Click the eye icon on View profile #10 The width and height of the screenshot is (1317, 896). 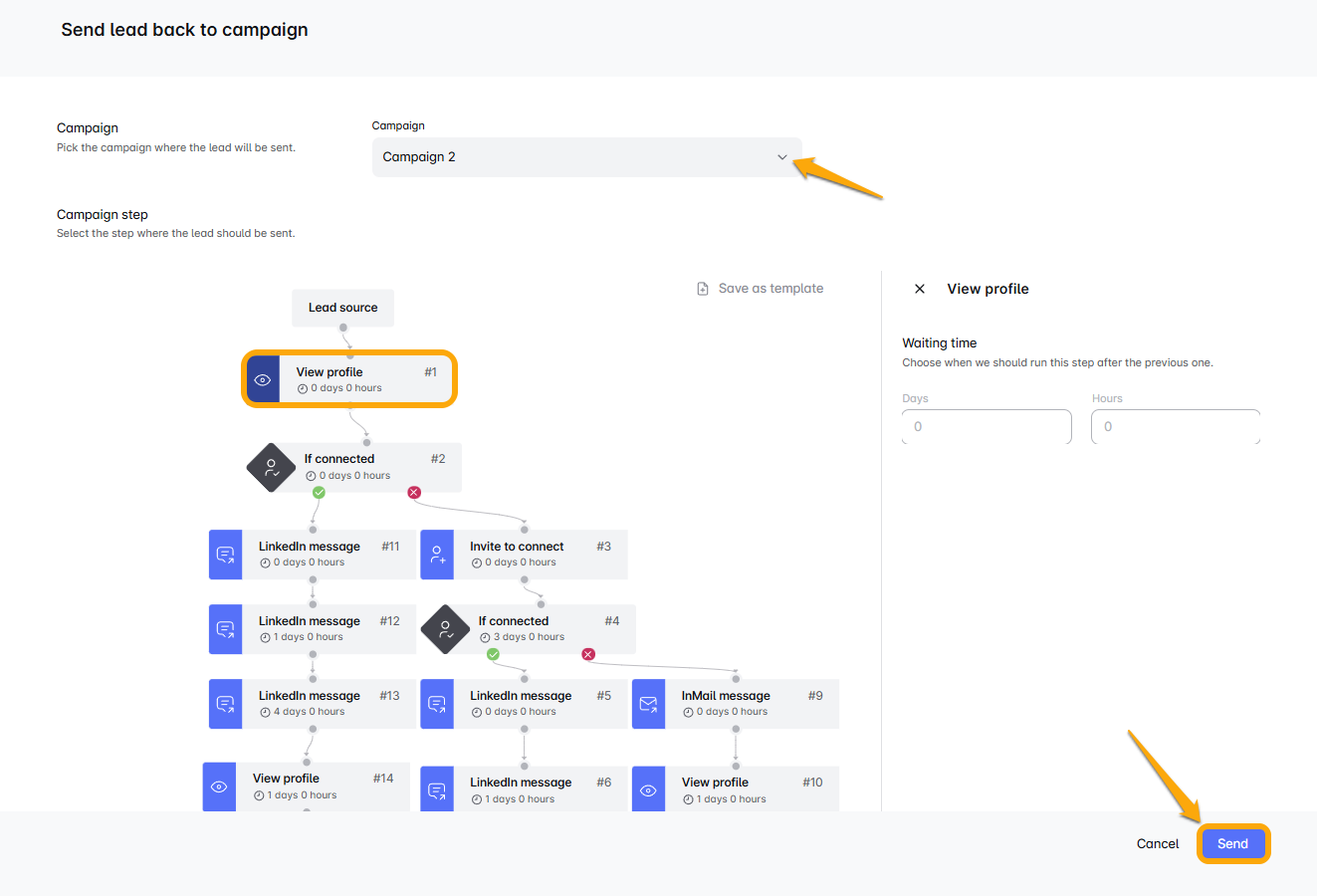click(648, 790)
